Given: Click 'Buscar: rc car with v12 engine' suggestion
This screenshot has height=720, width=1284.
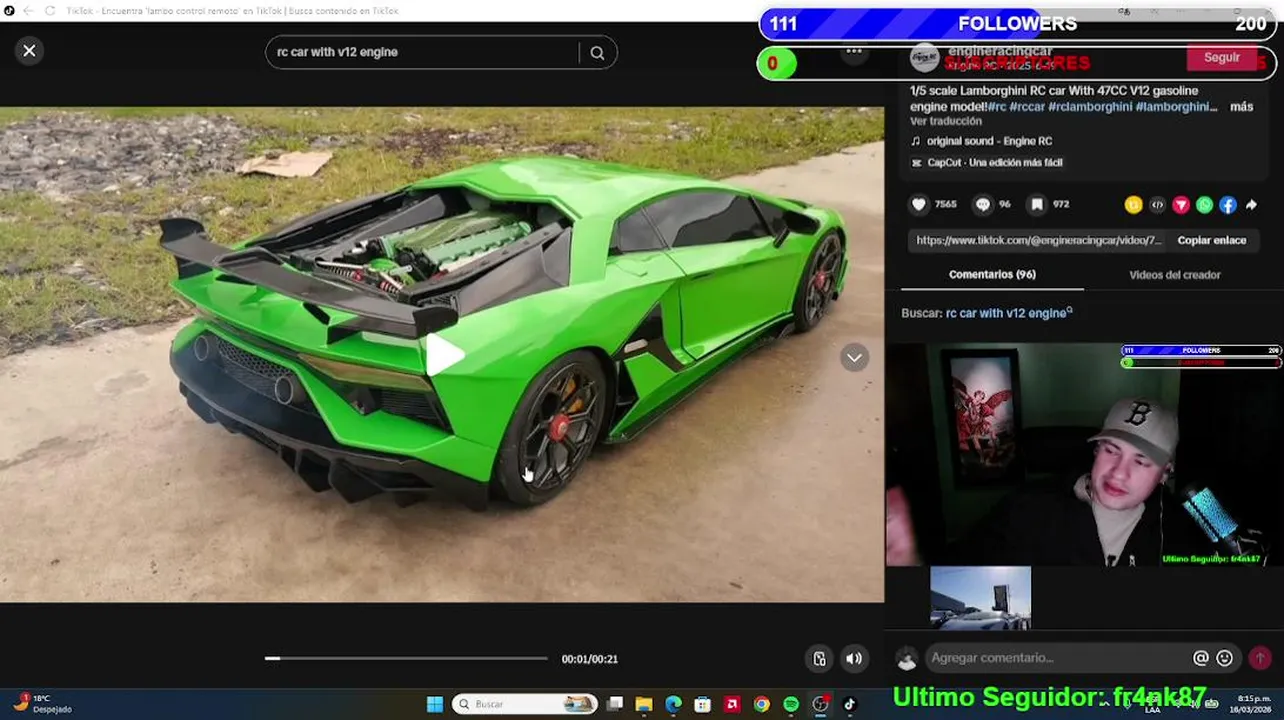Looking at the screenshot, I should point(987,313).
